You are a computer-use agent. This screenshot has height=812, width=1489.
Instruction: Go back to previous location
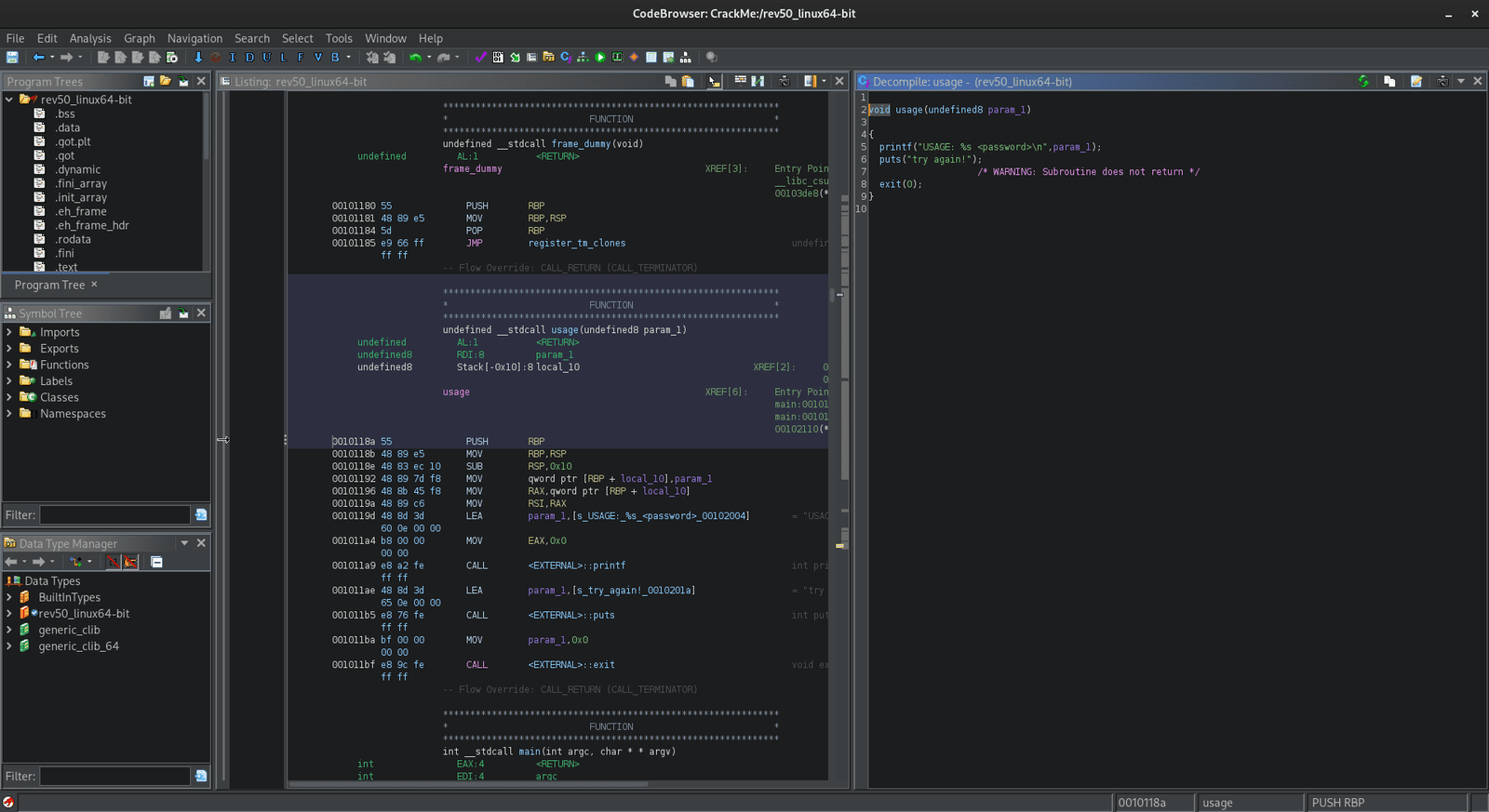tap(38, 58)
